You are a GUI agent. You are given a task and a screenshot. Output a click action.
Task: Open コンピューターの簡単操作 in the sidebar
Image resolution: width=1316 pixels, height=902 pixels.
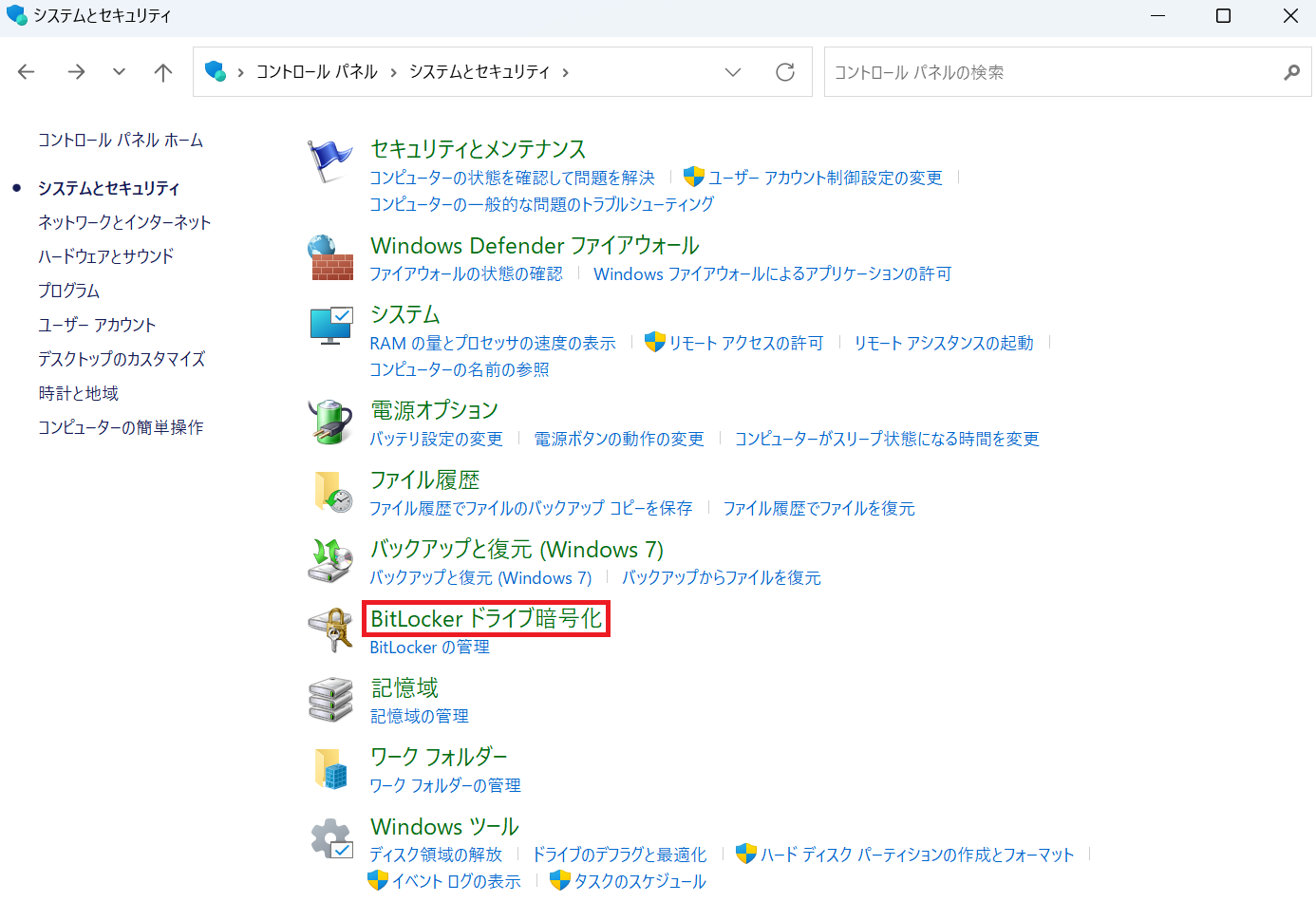click(121, 427)
